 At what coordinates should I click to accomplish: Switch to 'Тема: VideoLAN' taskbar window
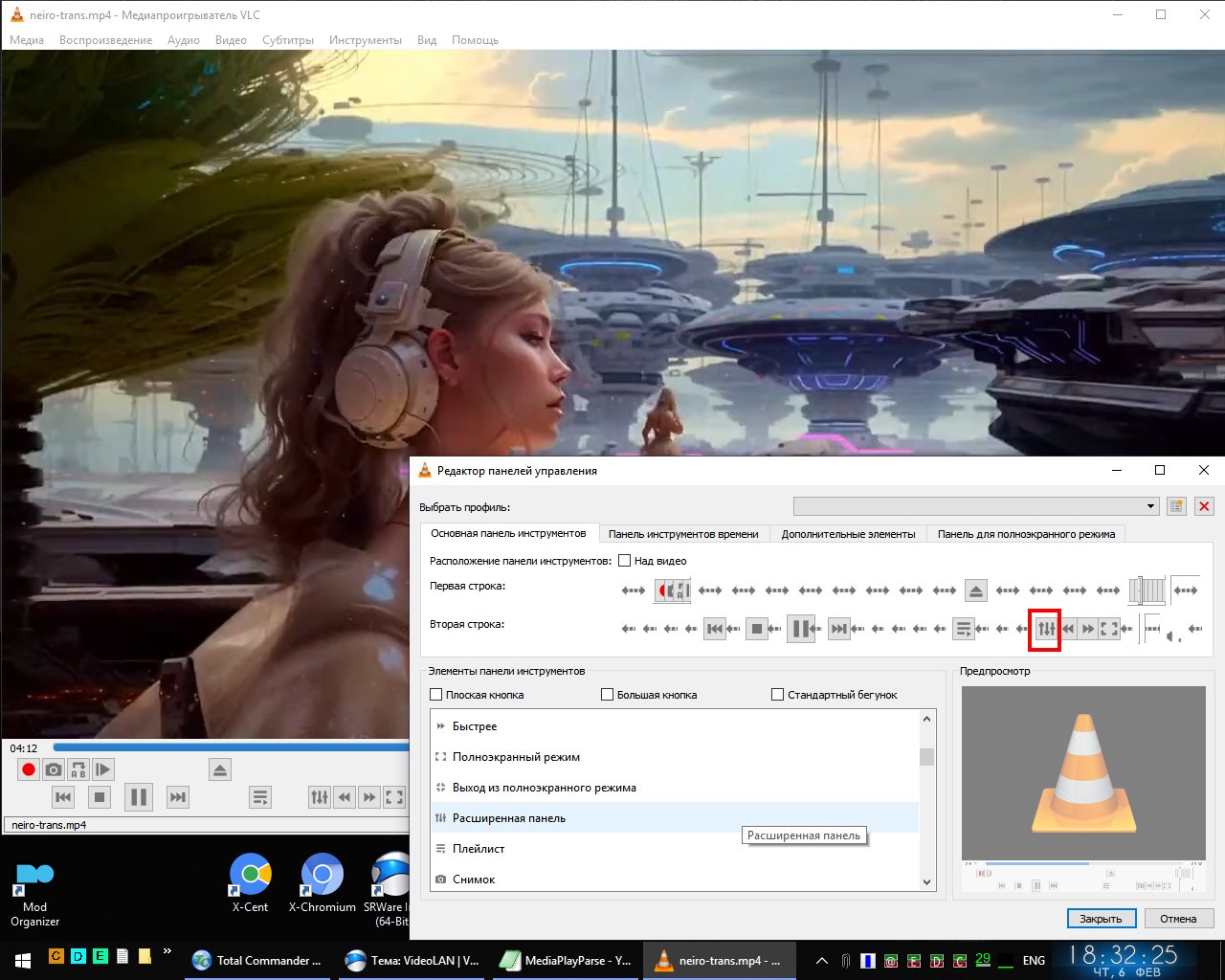click(x=412, y=961)
